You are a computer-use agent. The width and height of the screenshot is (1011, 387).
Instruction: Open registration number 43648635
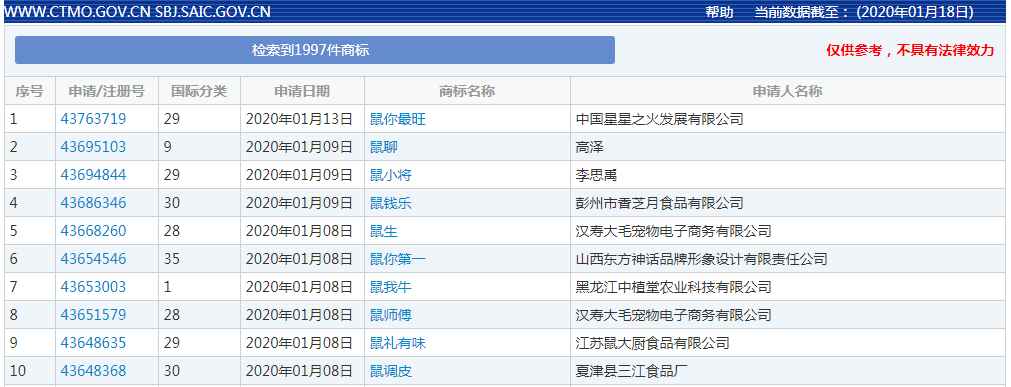click(x=93, y=343)
